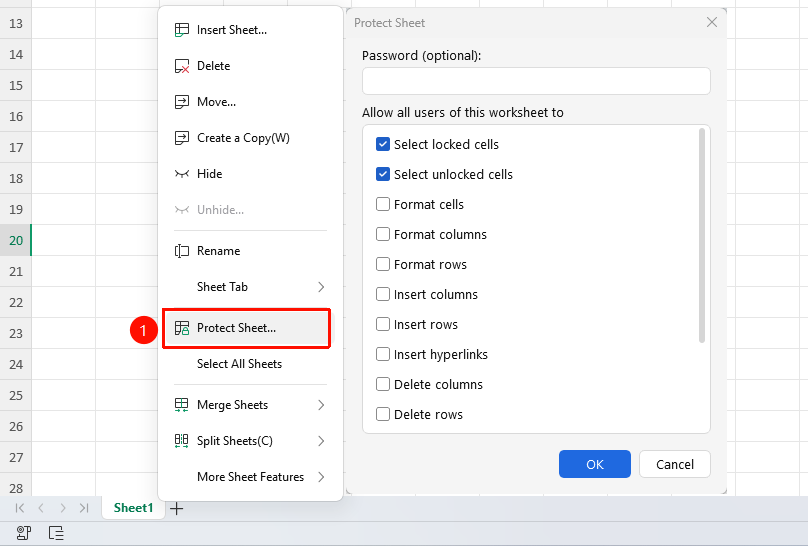Click the Delete sheet icon
The height and width of the screenshot is (546, 808).
coord(181,66)
